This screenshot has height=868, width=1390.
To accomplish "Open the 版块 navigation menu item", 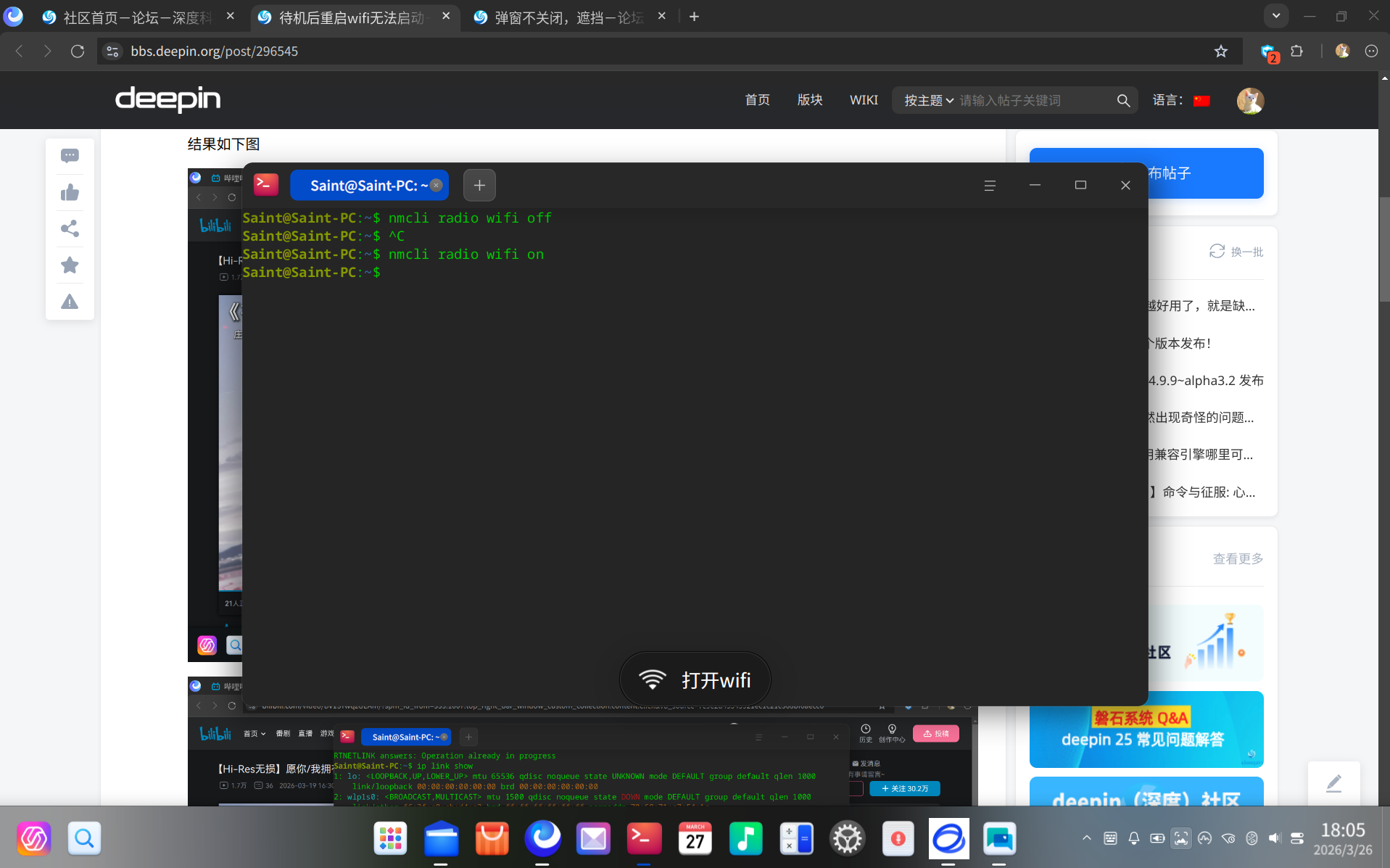I will tap(810, 100).
